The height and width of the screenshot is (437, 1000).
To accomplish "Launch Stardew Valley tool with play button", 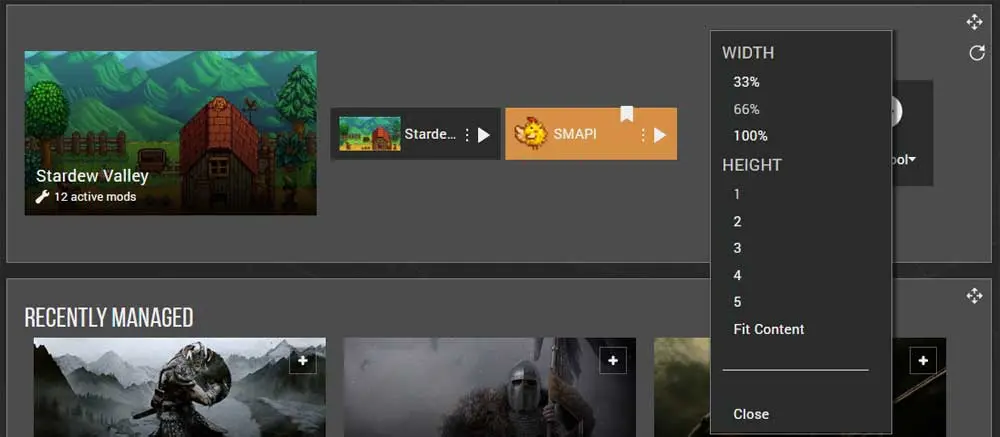I will 484,135.
